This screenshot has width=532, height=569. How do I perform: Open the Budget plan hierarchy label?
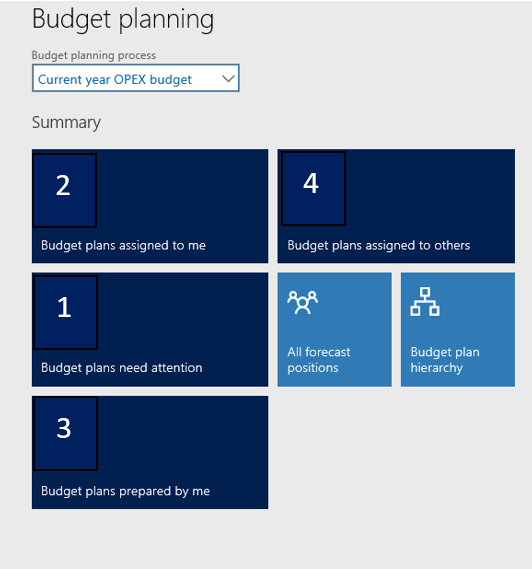pos(445,360)
